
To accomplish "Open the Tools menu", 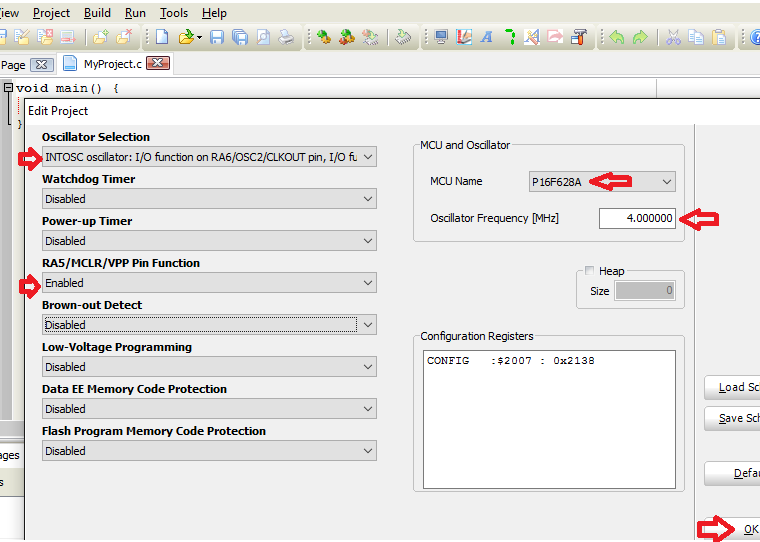I will coord(174,13).
